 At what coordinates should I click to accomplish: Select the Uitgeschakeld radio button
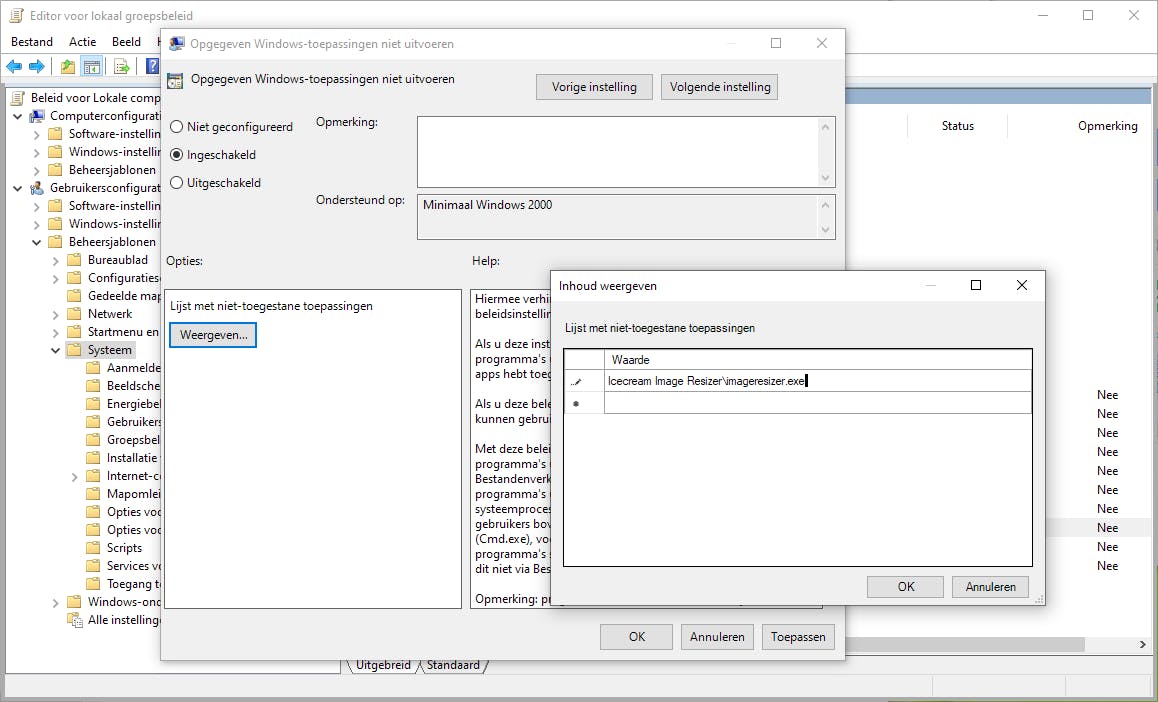(x=177, y=183)
